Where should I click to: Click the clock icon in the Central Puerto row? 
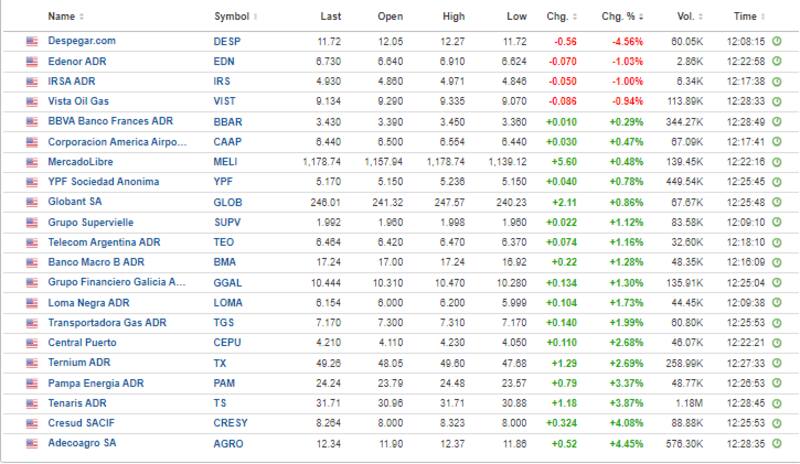pos(776,343)
